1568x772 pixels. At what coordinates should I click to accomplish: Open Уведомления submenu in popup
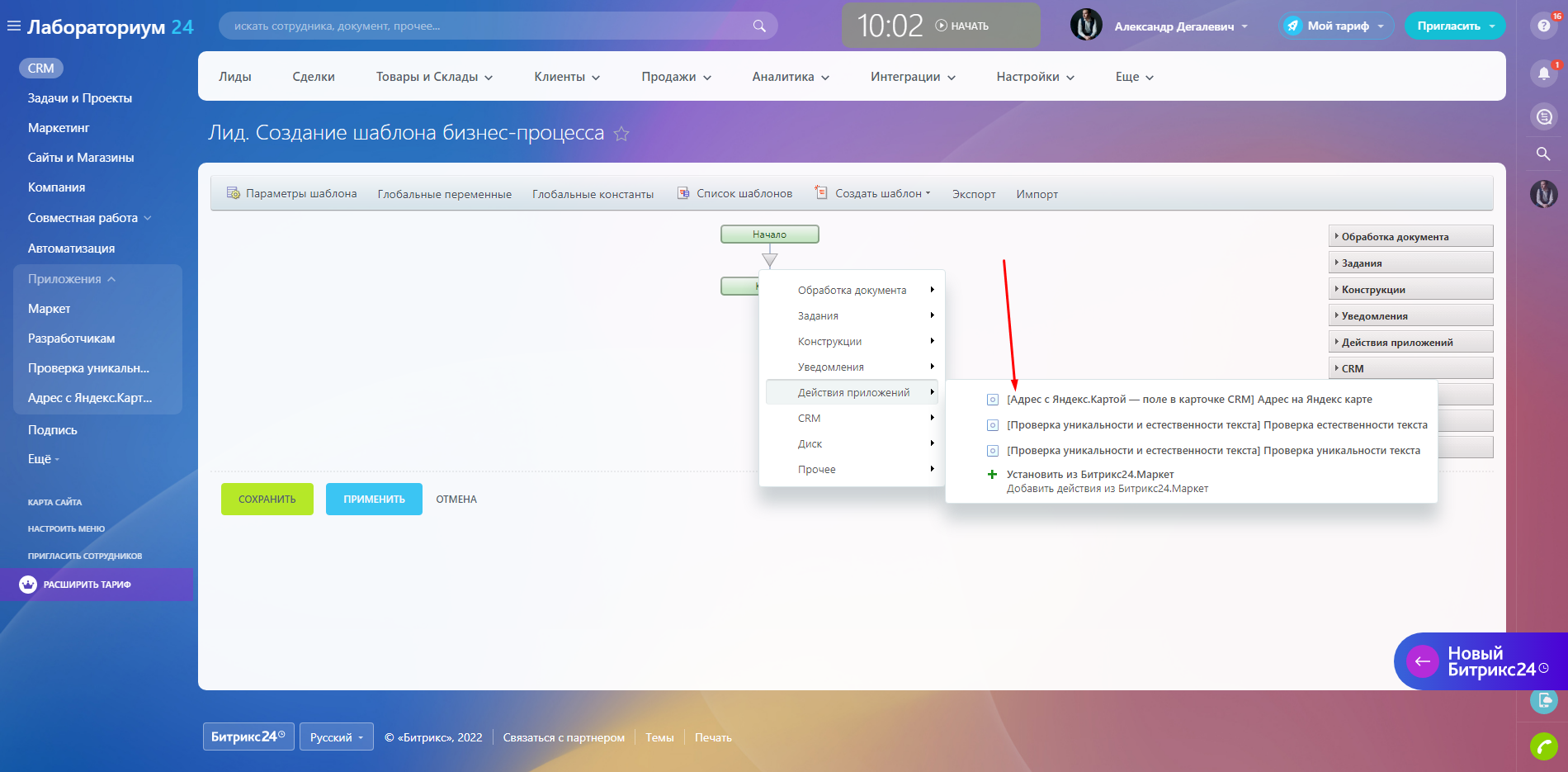(852, 367)
